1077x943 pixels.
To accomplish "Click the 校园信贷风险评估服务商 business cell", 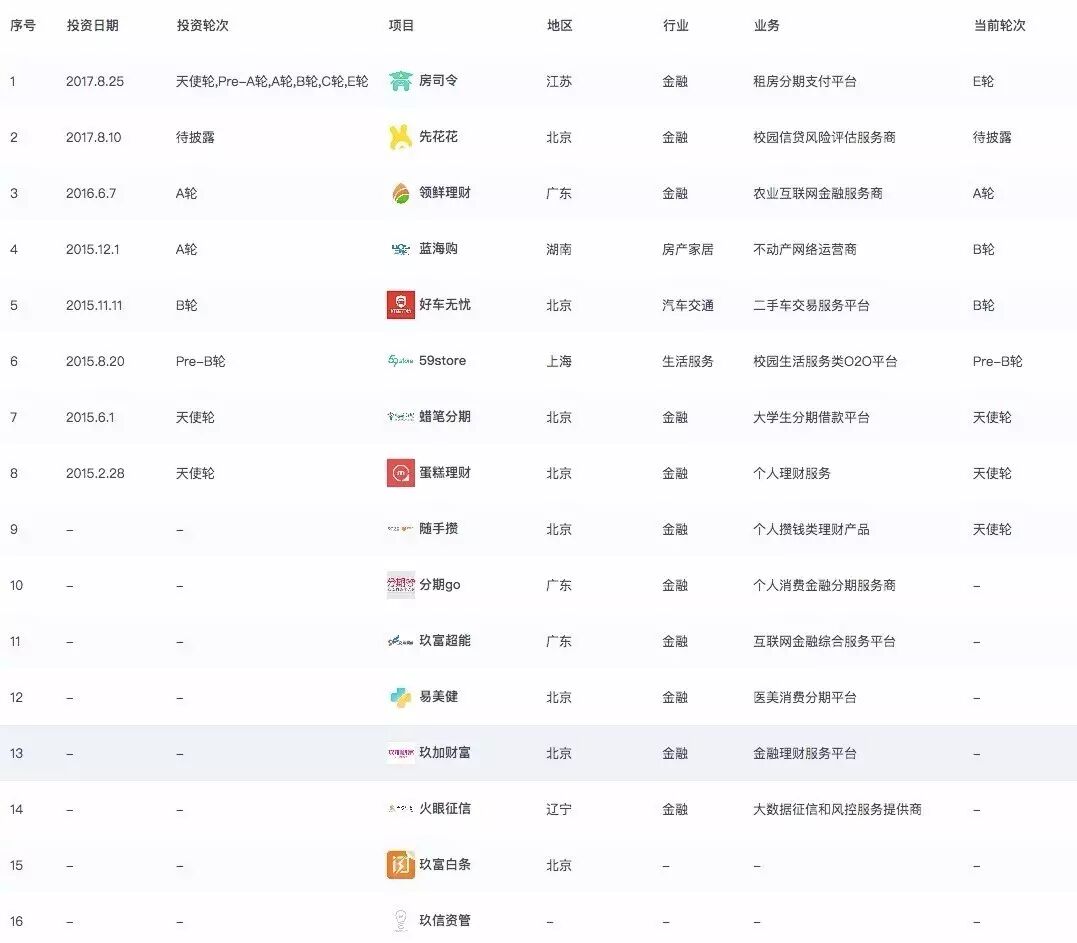I will [824, 137].
